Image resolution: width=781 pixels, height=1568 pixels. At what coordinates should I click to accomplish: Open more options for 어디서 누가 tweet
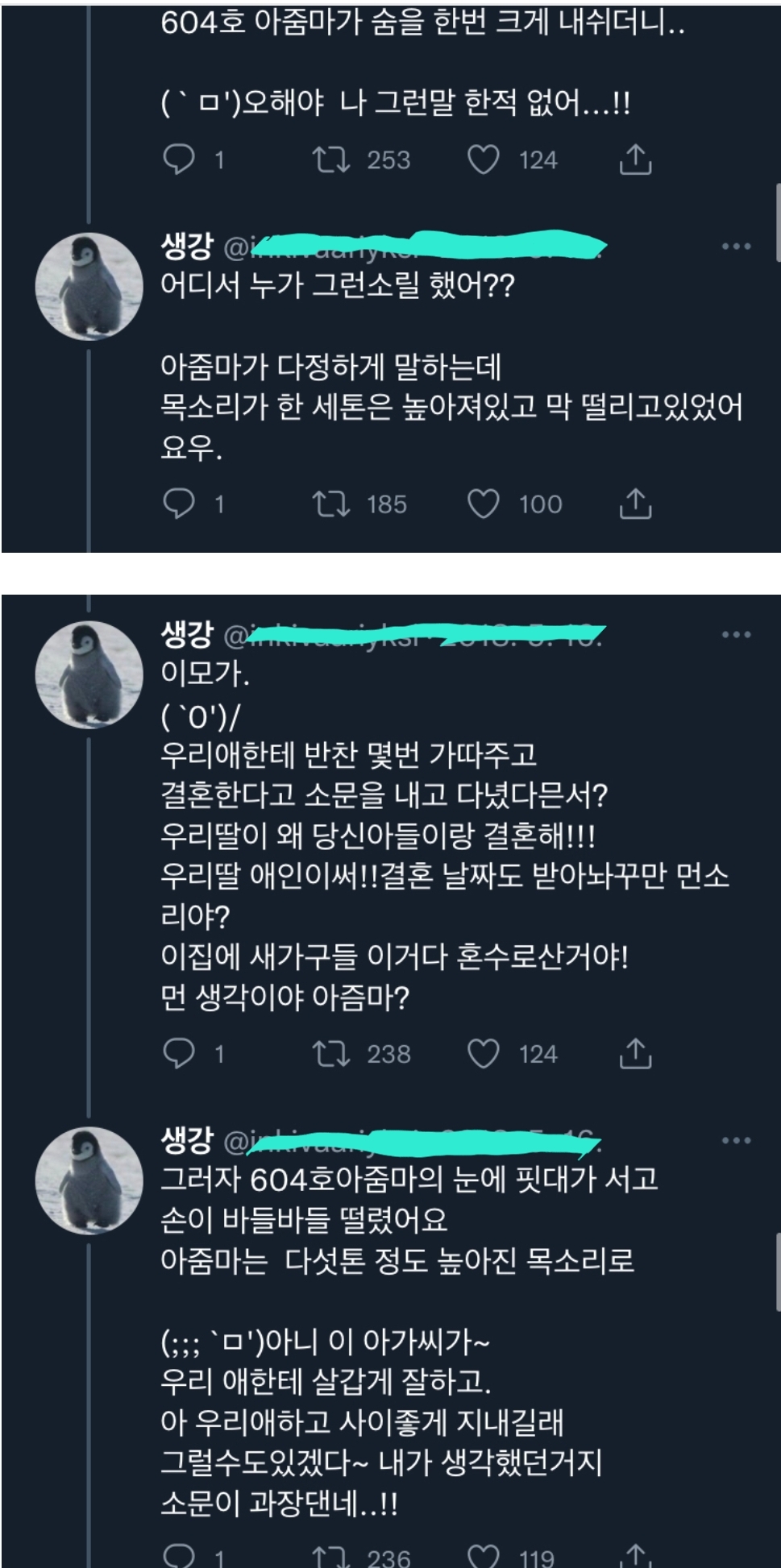(736, 247)
